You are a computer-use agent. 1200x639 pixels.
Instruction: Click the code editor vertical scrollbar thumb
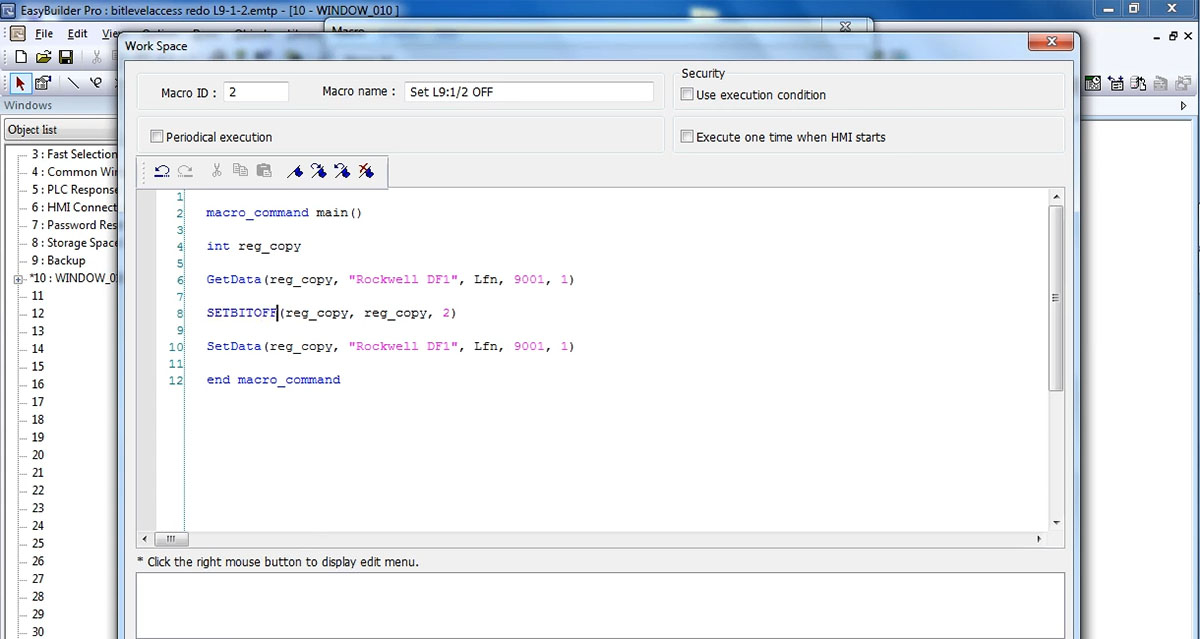click(x=1056, y=298)
